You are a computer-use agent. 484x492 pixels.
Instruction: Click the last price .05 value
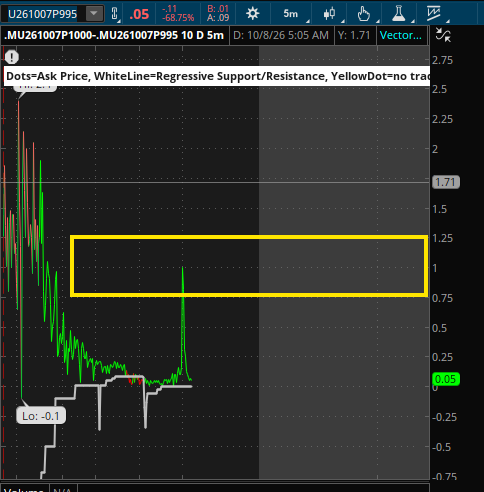click(139, 14)
